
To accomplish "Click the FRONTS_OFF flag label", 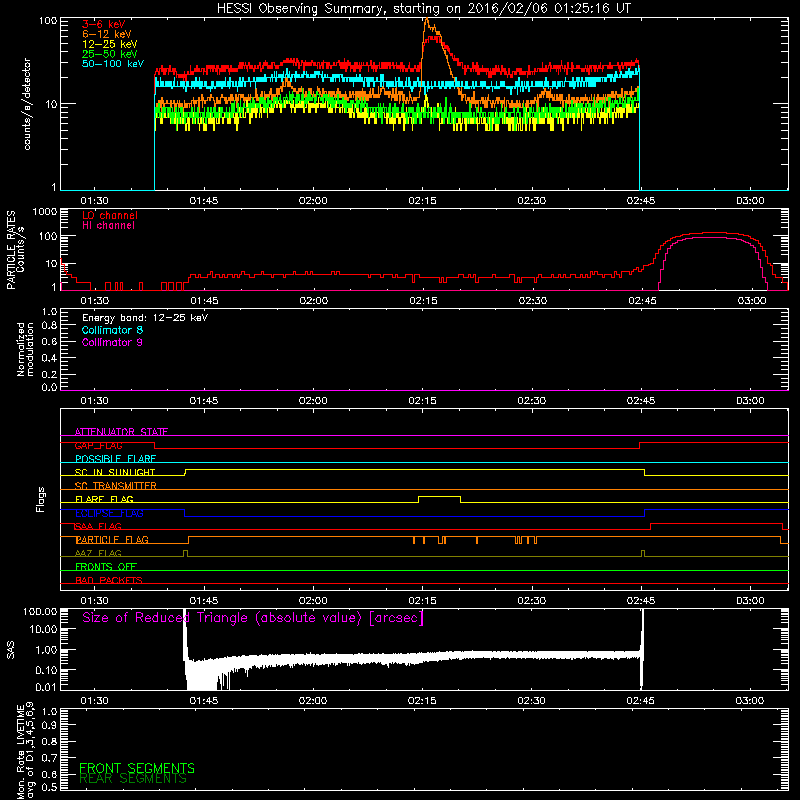I will (x=106, y=567).
